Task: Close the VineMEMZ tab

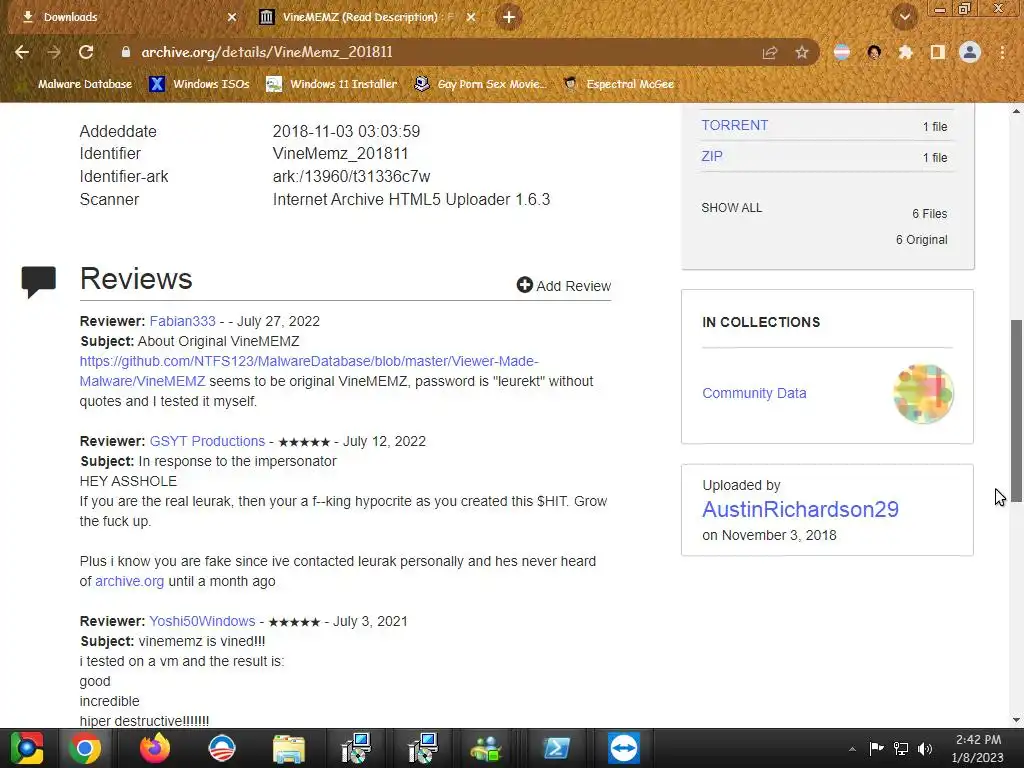Action: pos(471,18)
